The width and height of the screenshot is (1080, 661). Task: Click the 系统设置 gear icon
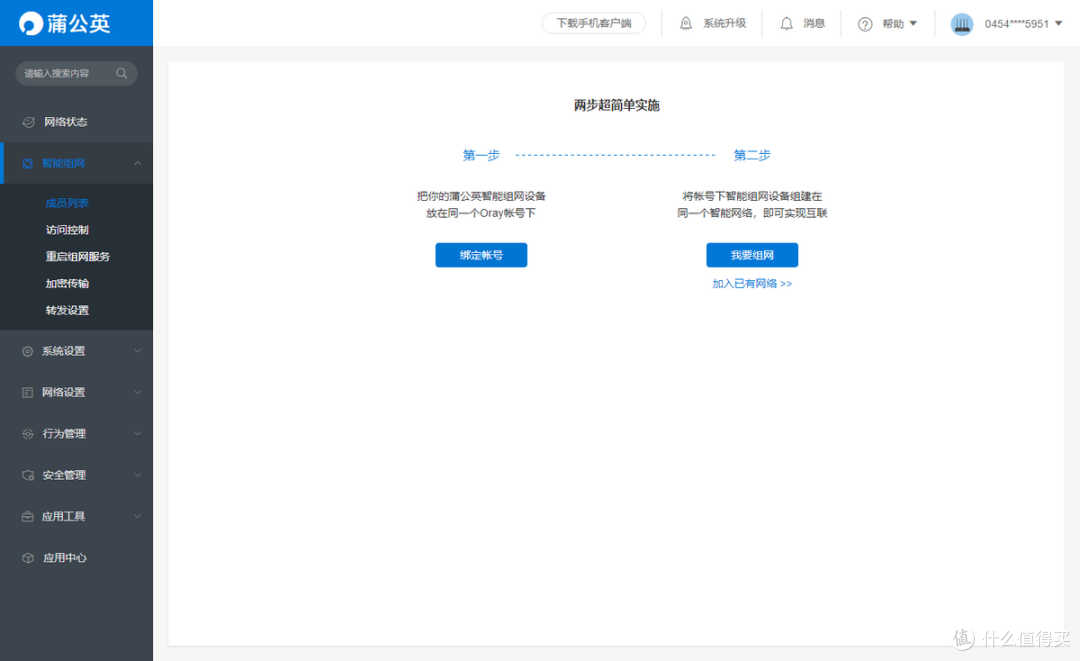[x=28, y=351]
